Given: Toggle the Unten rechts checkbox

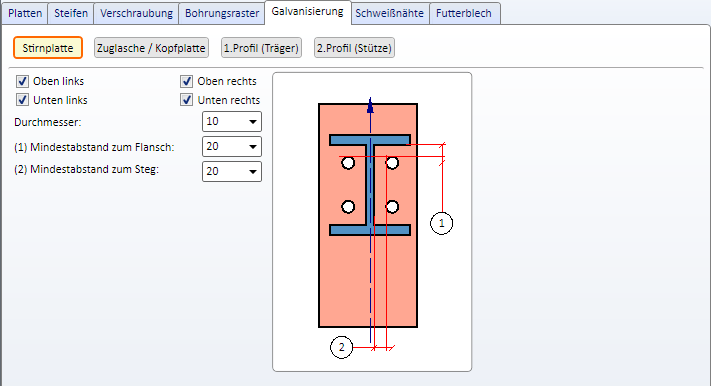Looking at the screenshot, I should point(186,100).
